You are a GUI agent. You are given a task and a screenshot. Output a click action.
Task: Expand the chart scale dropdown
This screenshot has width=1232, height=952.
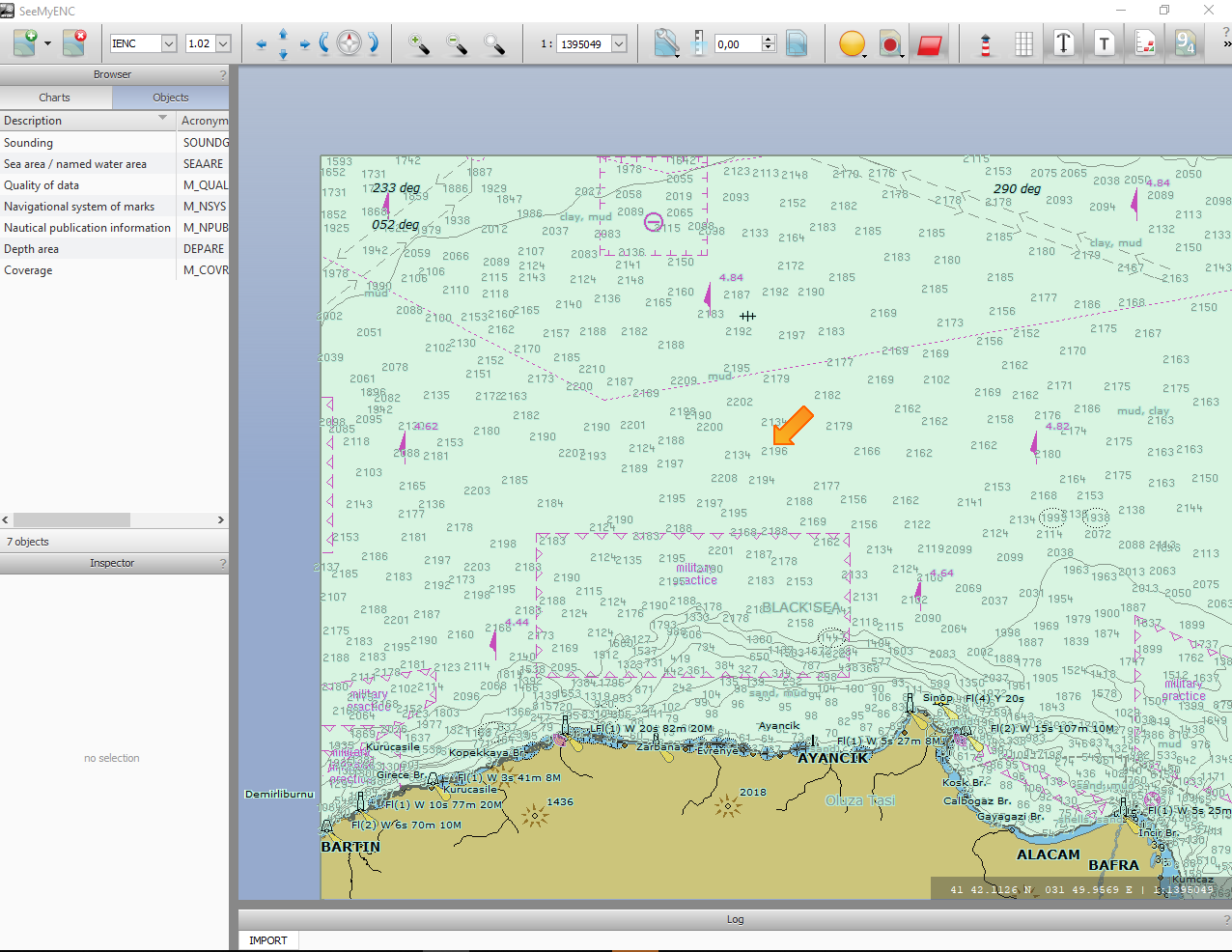click(619, 43)
